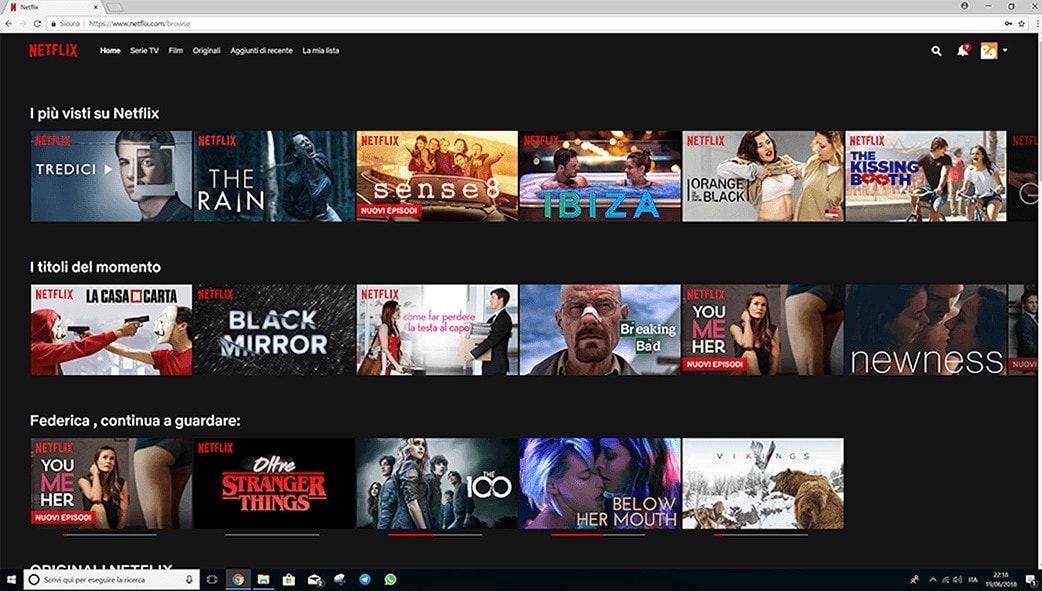Advance the I più visti row arrow
The width and height of the screenshot is (1042, 591).
click(1029, 193)
